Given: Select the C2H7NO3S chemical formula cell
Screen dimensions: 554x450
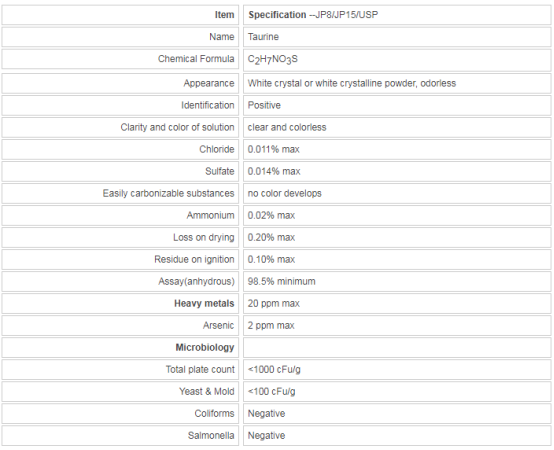Looking at the screenshot, I should pyautogui.click(x=397, y=59).
